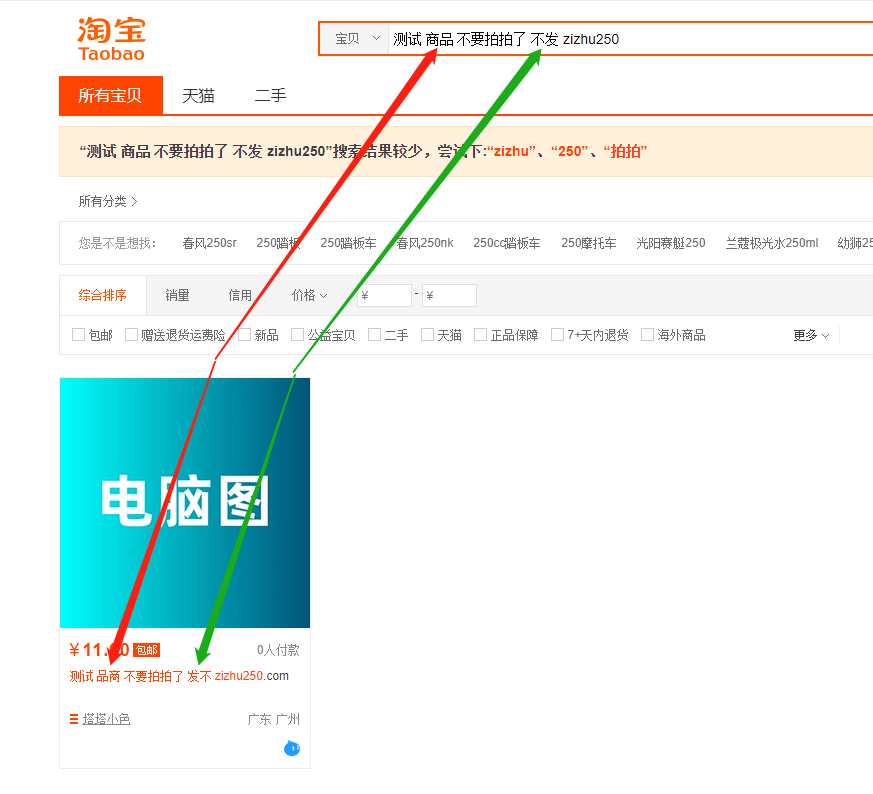Expand the 更多 filter options

(810, 335)
